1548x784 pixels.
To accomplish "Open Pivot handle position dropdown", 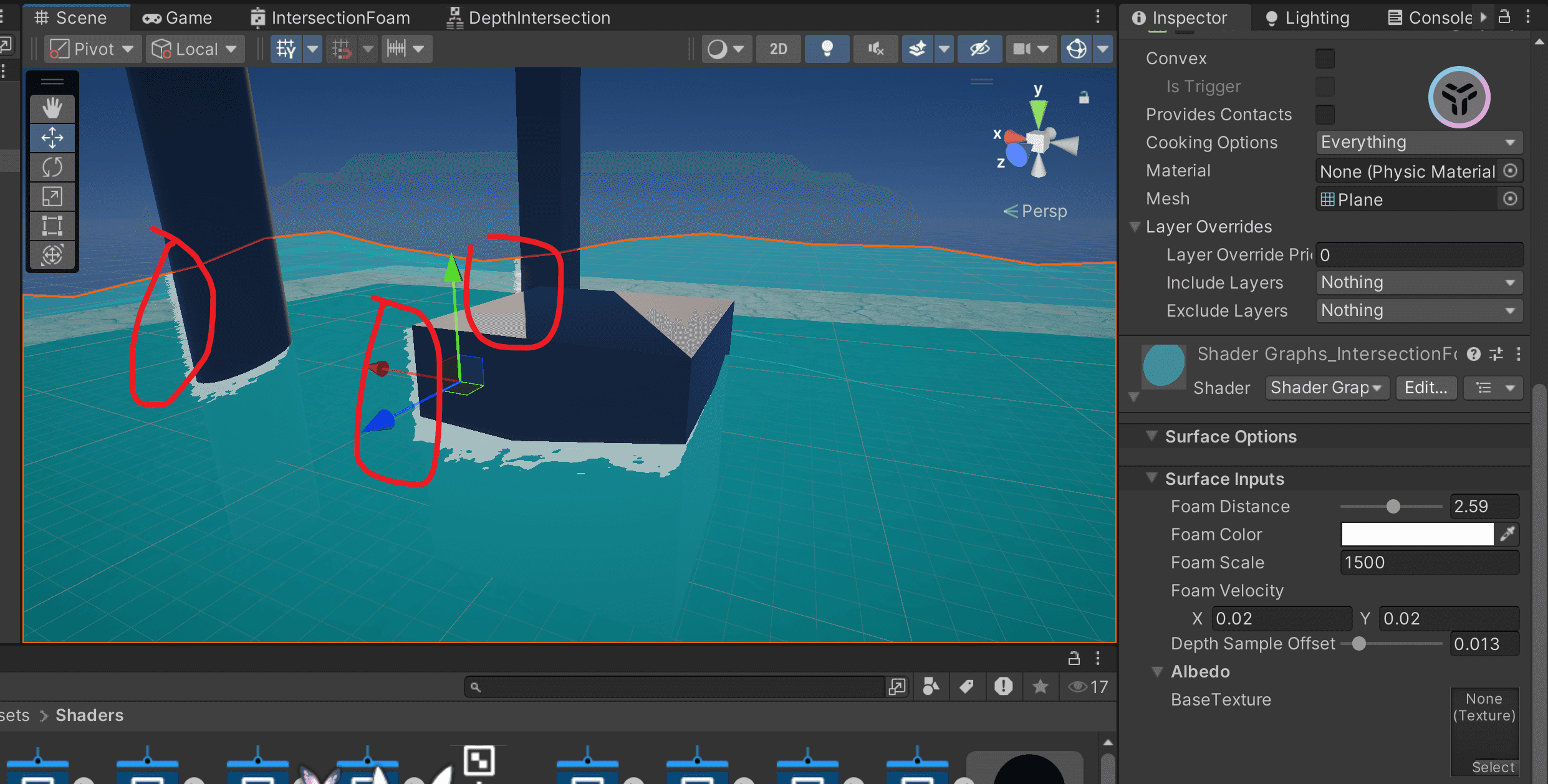I will pos(93,49).
